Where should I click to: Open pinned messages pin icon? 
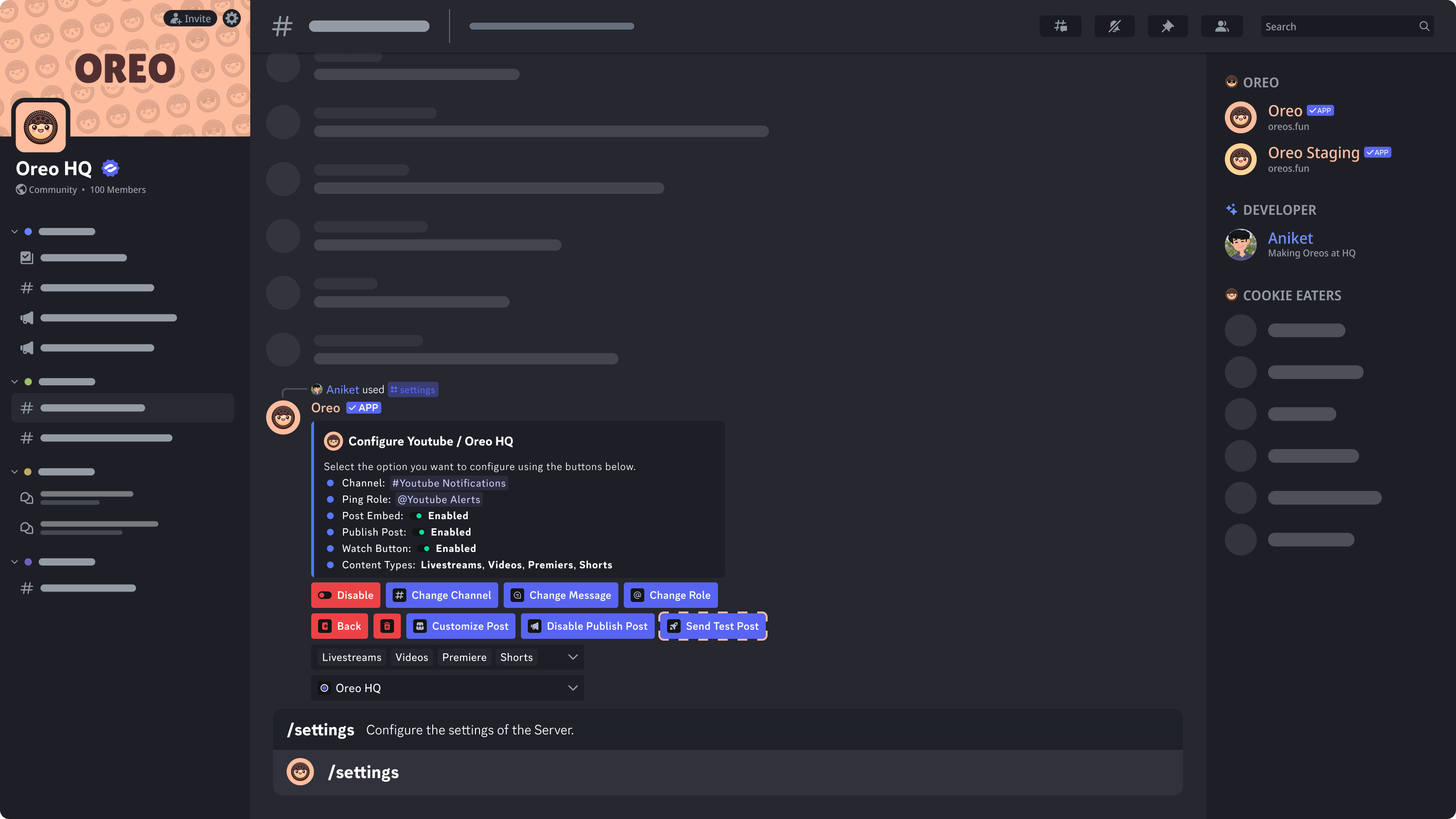pos(1167,26)
